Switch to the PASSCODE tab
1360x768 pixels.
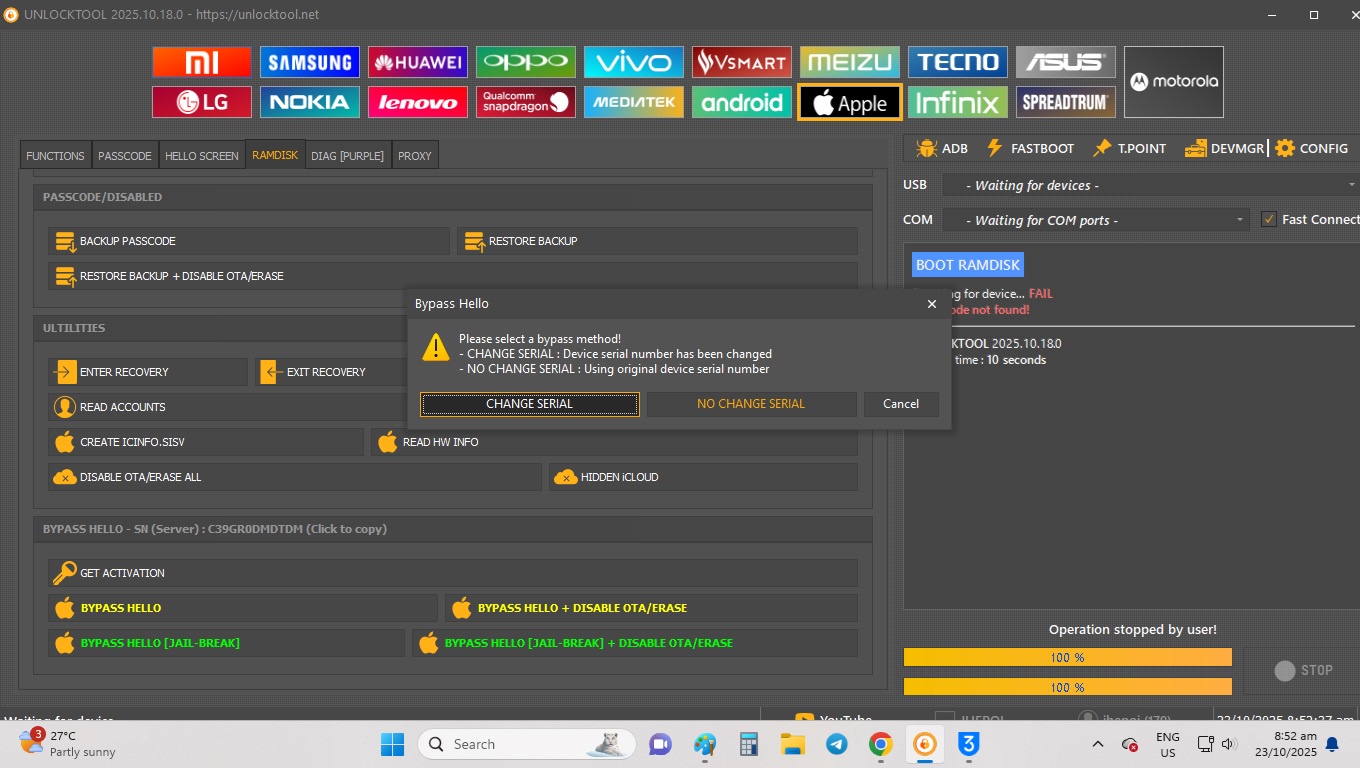(125, 156)
